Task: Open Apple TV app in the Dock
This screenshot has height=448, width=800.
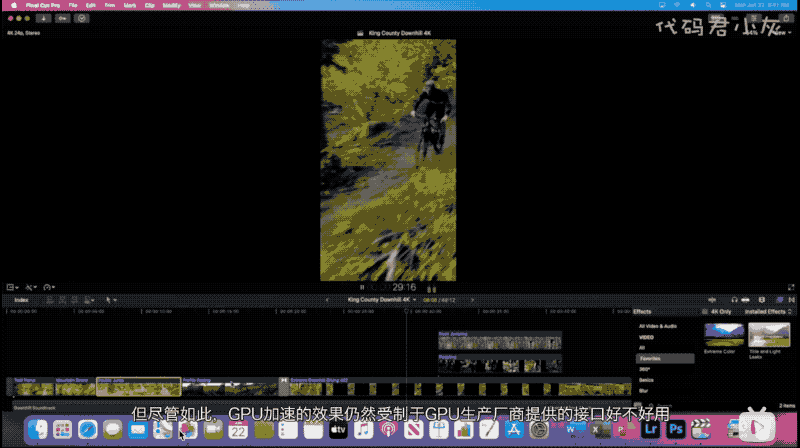Action: [x=338, y=430]
